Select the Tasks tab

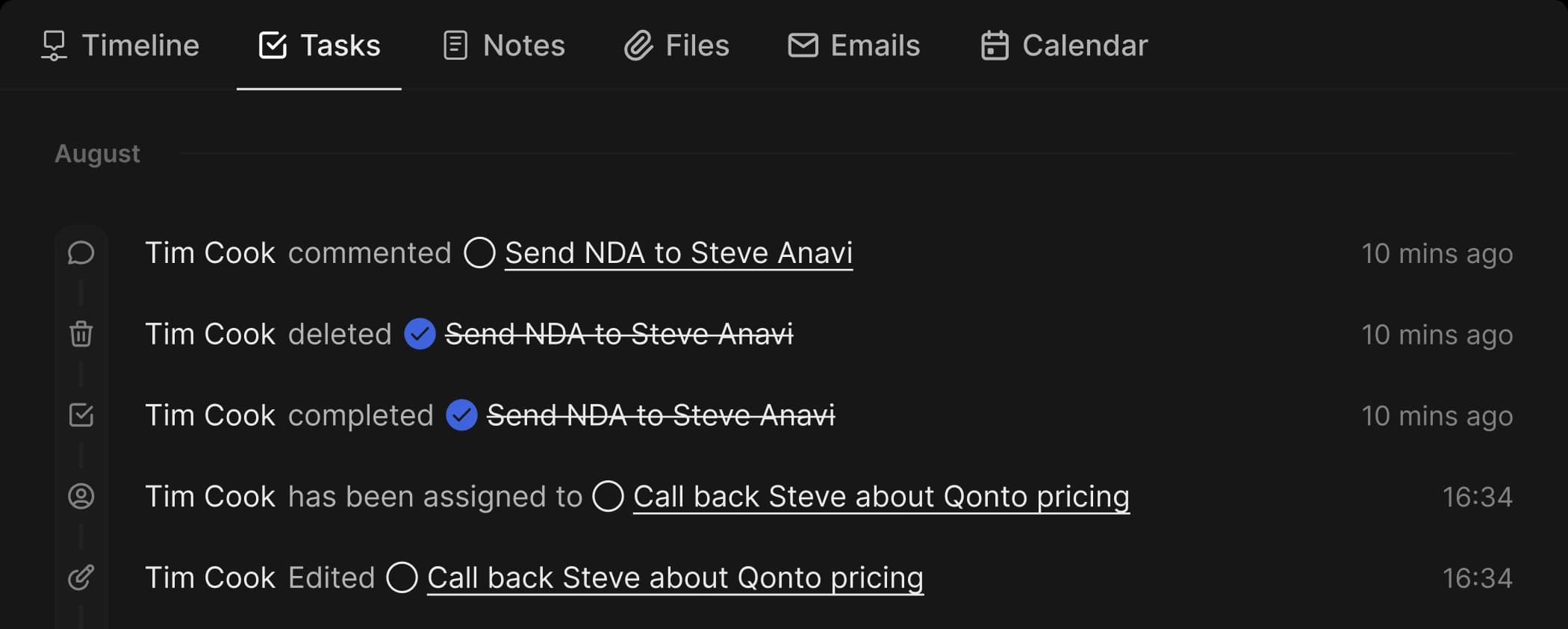[320, 46]
